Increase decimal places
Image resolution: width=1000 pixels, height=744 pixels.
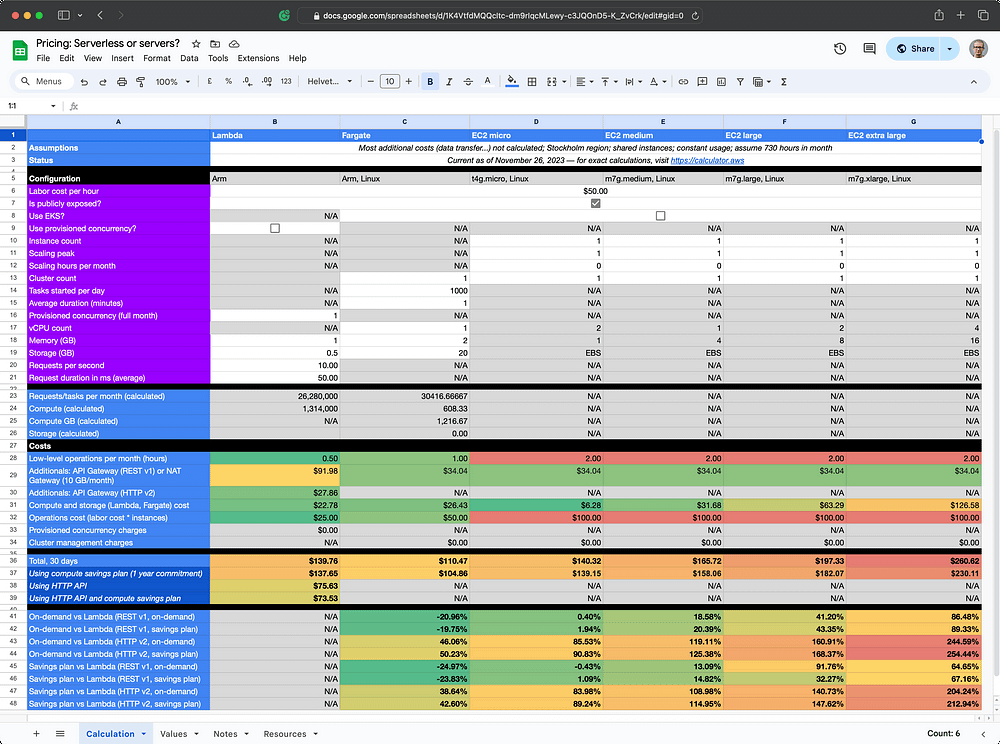pyautogui.click(x=267, y=82)
